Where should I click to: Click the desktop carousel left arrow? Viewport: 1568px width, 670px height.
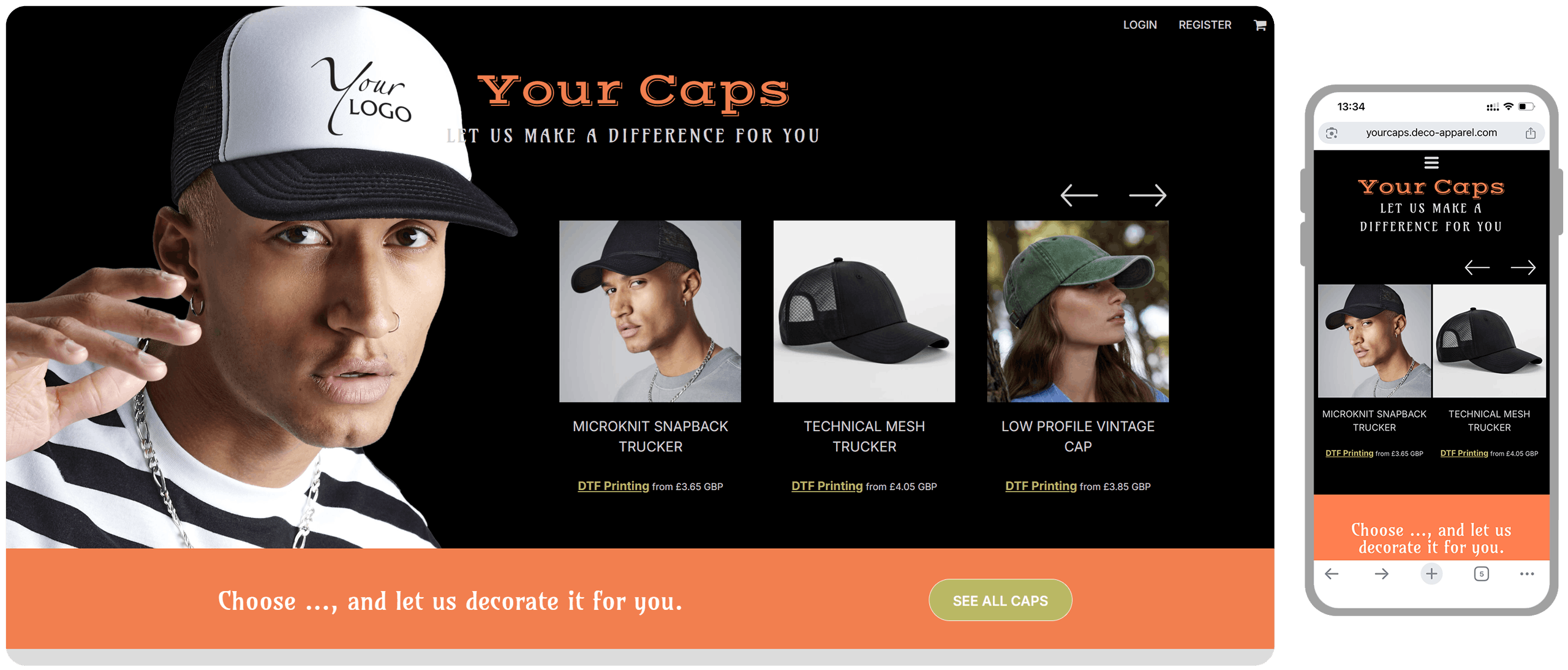tap(1079, 195)
